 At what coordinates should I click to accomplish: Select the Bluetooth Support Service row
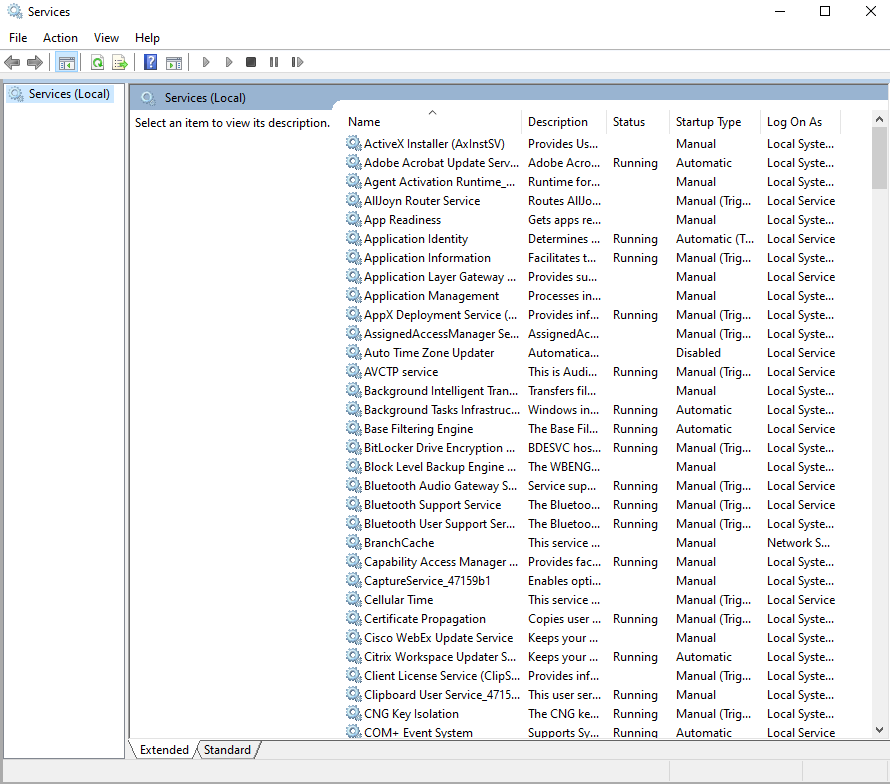pyautogui.click(x=432, y=505)
